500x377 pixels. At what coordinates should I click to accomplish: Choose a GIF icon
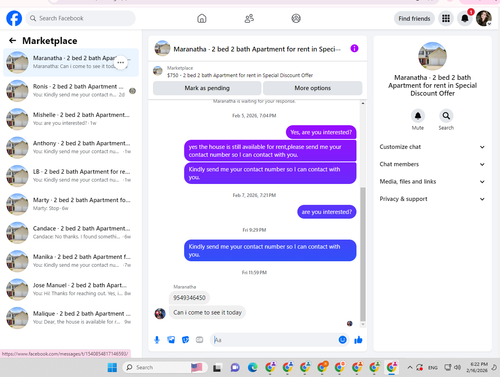[x=199, y=340]
